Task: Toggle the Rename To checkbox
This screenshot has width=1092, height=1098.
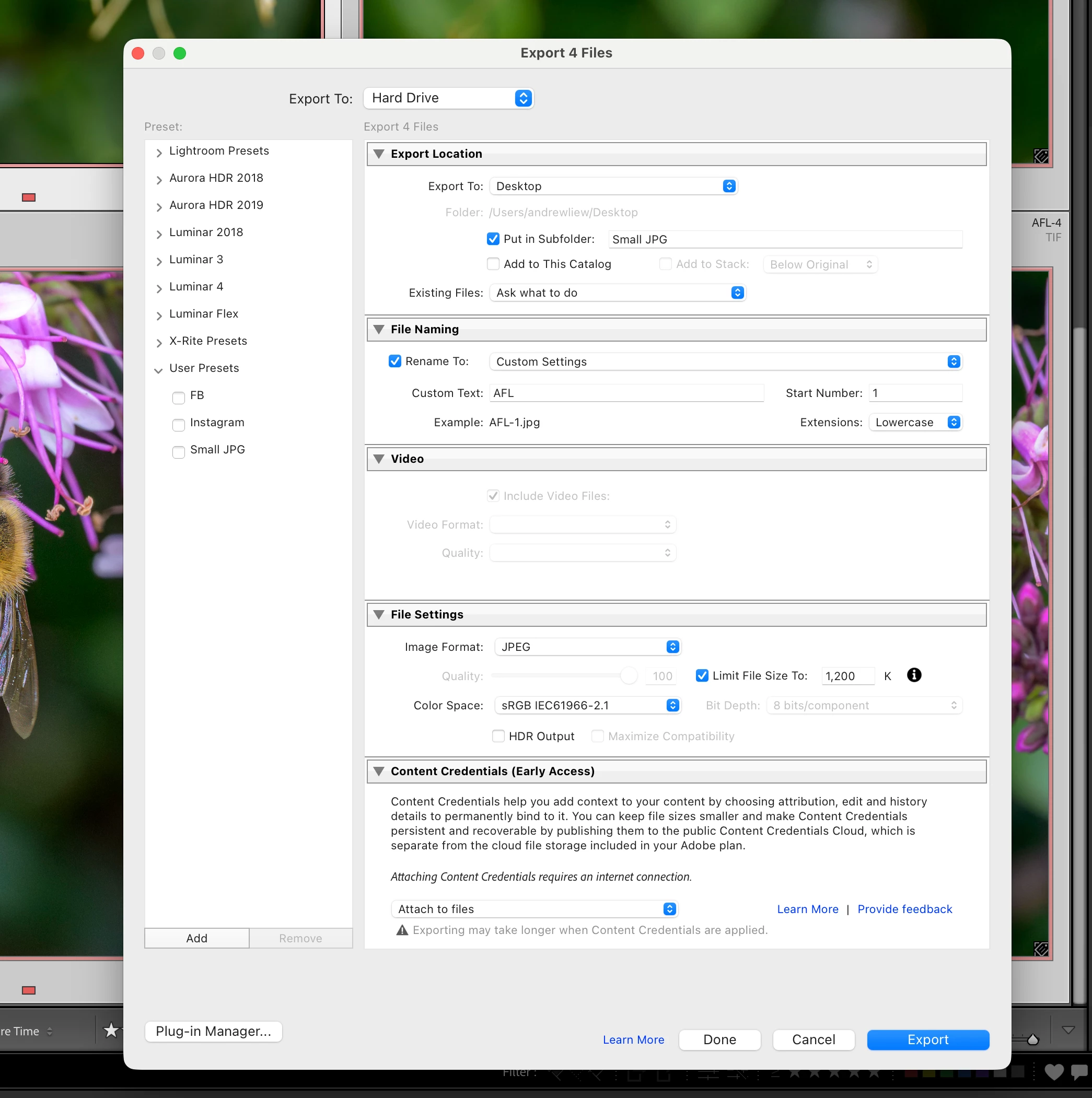Action: (394, 361)
